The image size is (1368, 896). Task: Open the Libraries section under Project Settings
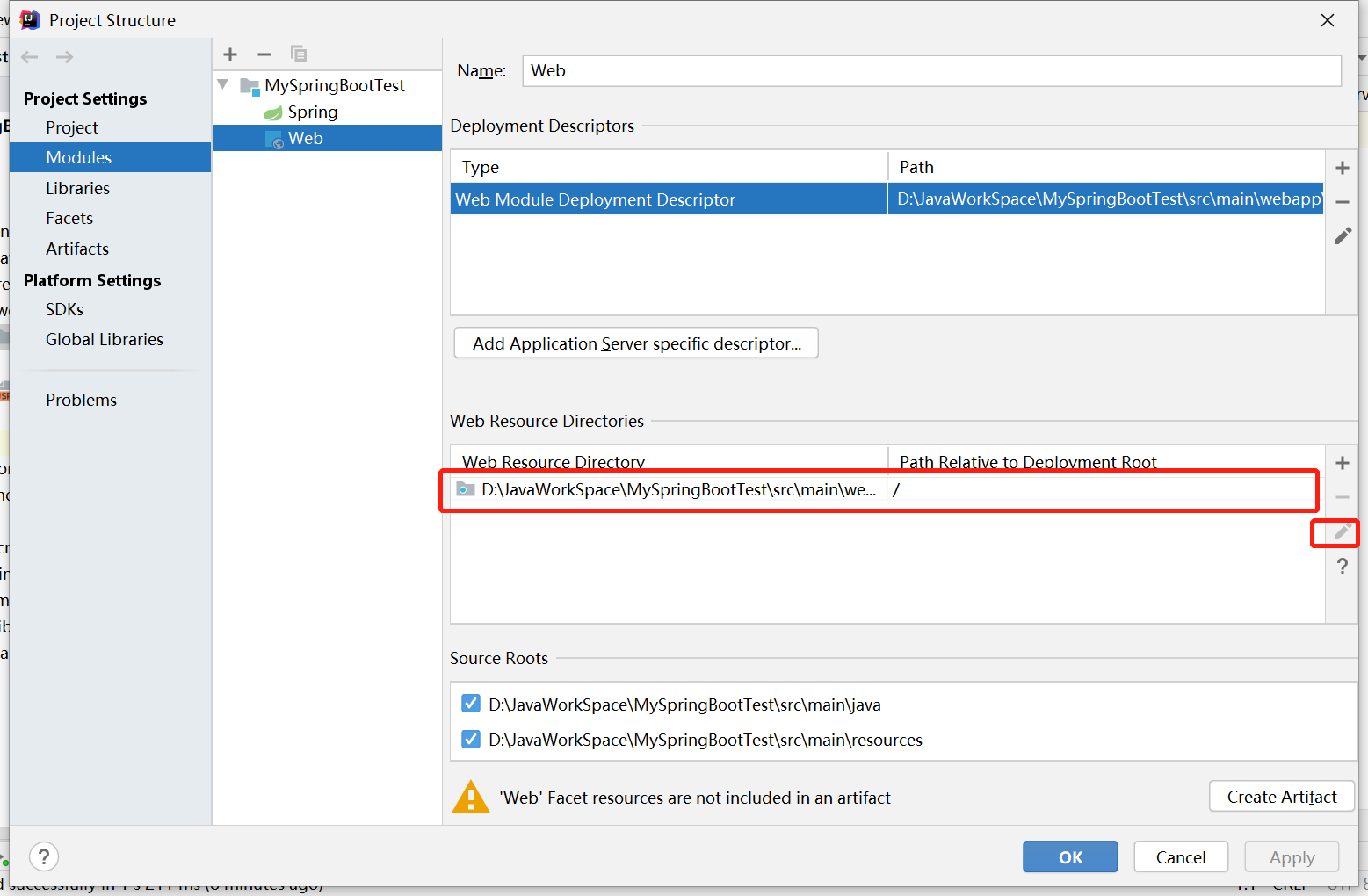(x=78, y=187)
